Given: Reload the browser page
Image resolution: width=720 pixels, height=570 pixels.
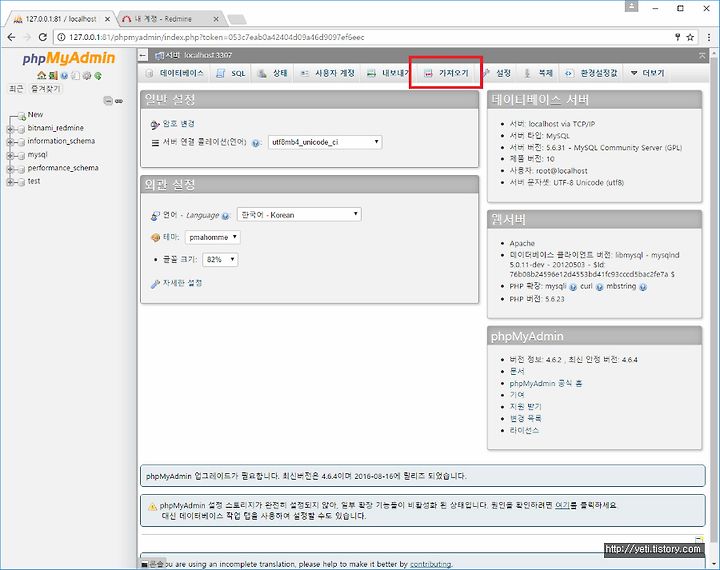Looking at the screenshot, I should [43, 37].
